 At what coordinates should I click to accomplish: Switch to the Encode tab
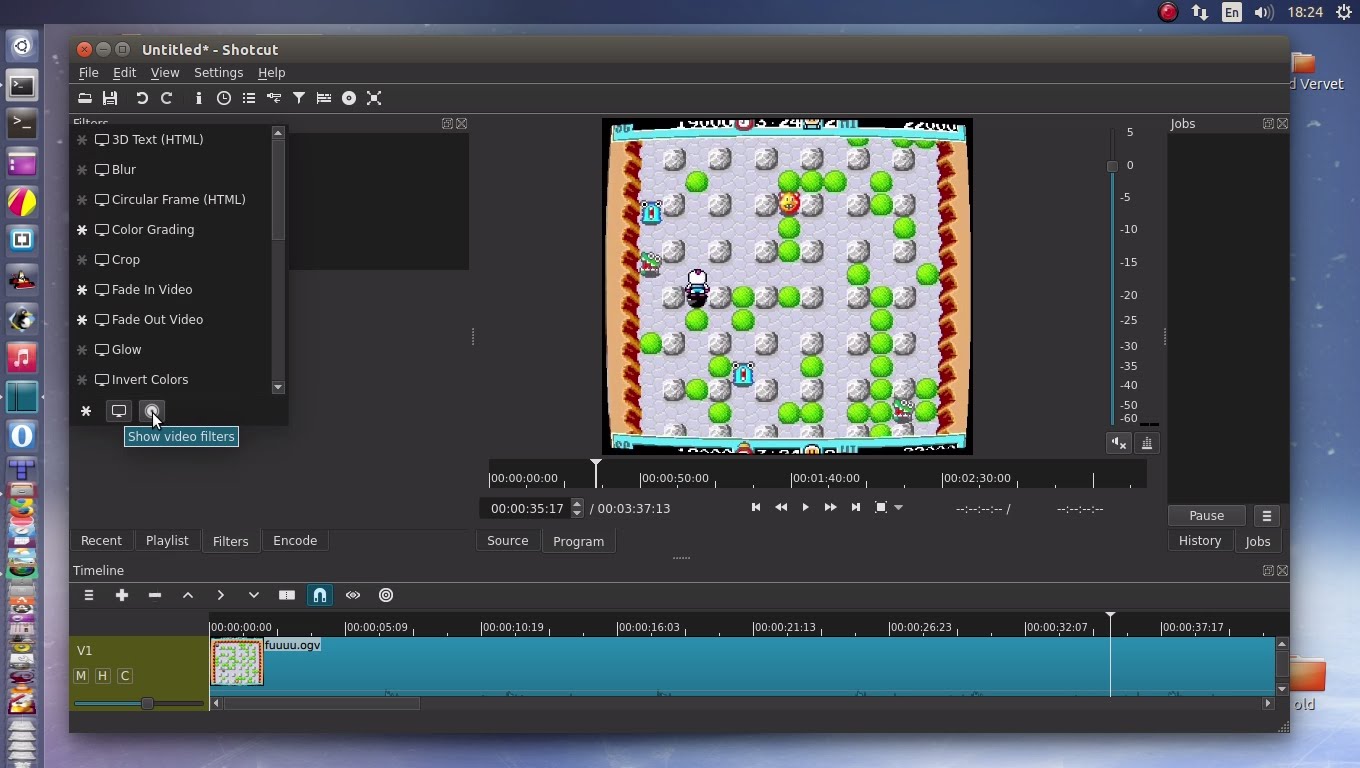coord(295,541)
